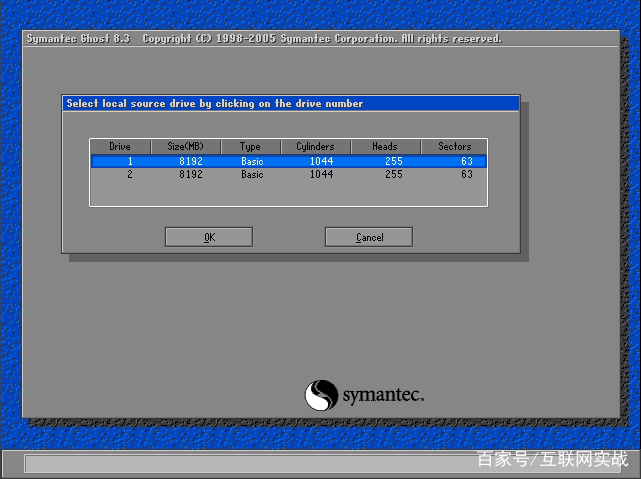Click the Size(MB) column header
Screen dimensions: 641x479
click(186, 146)
